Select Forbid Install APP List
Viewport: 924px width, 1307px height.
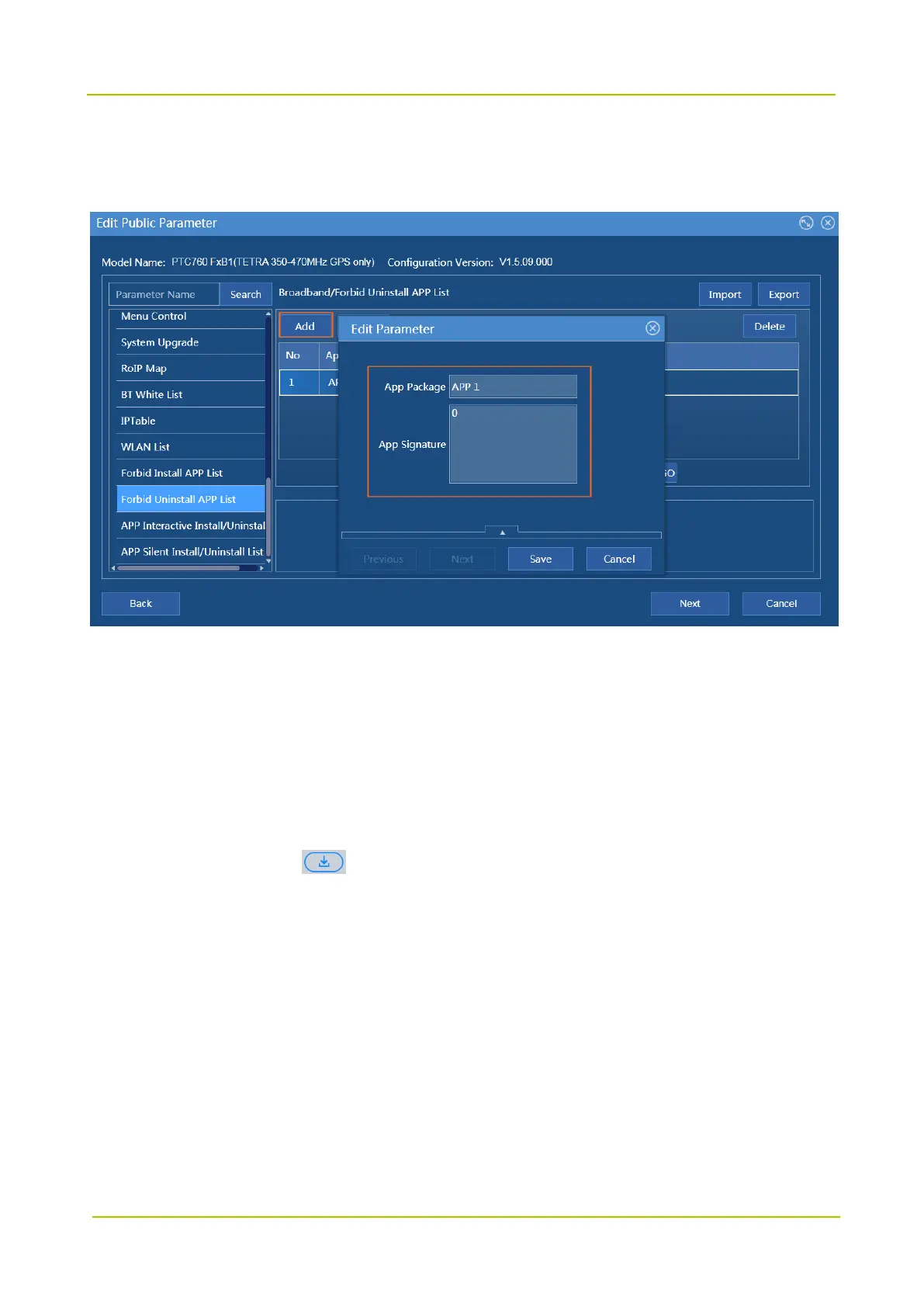190,473
